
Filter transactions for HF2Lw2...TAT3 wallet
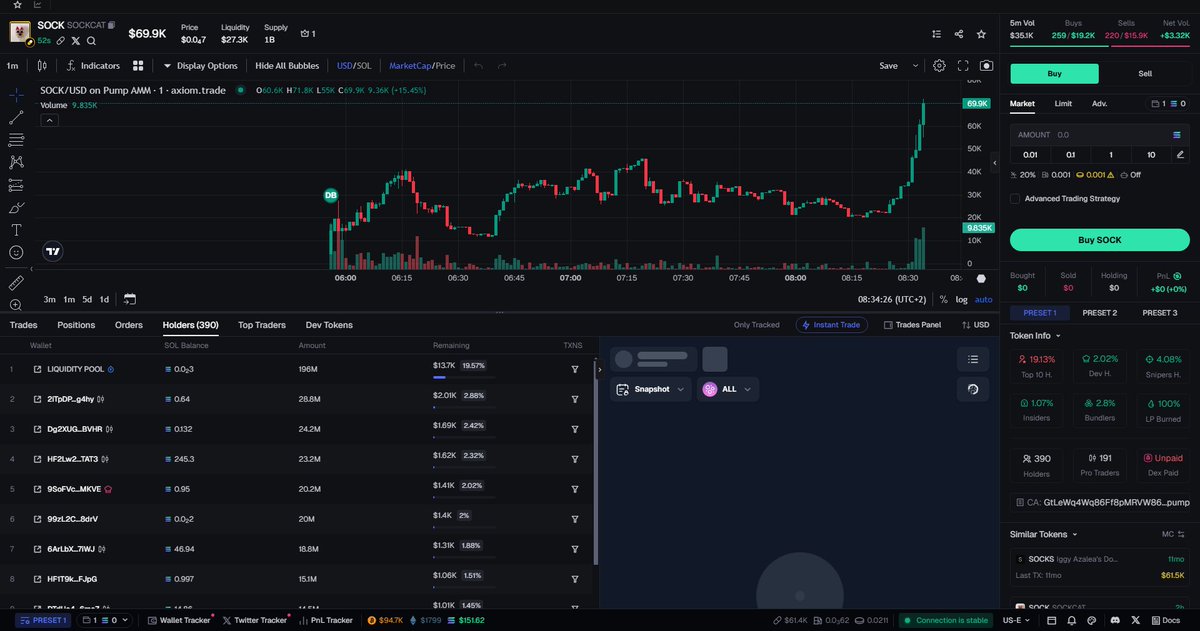point(575,459)
